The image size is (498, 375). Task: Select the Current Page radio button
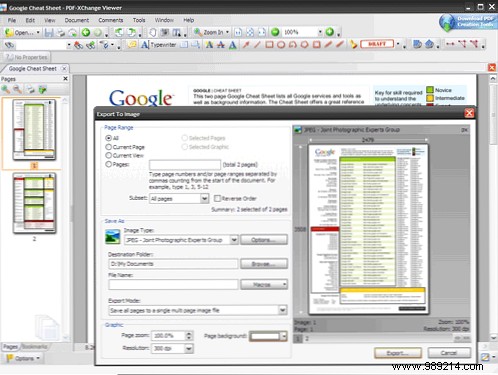click(x=108, y=147)
